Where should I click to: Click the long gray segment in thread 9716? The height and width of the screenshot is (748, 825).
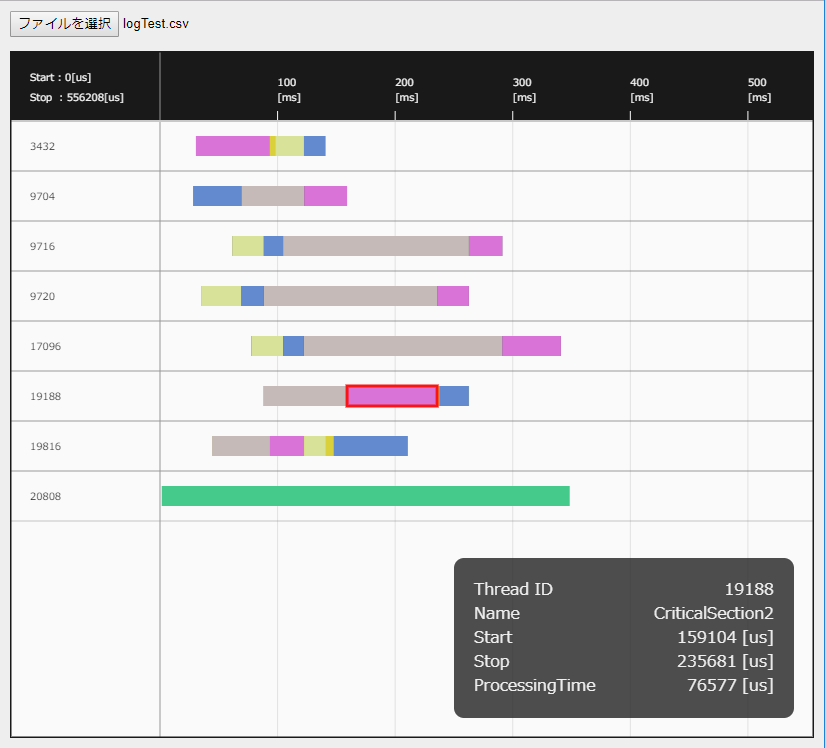click(x=376, y=246)
